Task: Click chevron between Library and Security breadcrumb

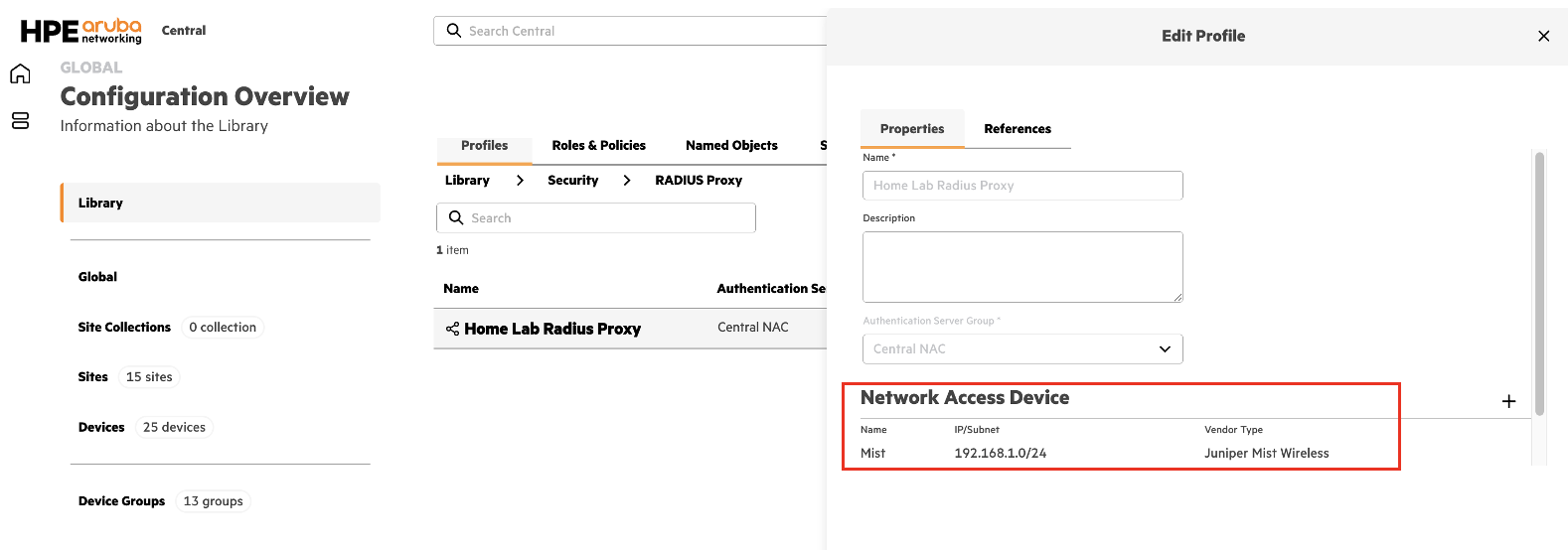Action: [520, 180]
